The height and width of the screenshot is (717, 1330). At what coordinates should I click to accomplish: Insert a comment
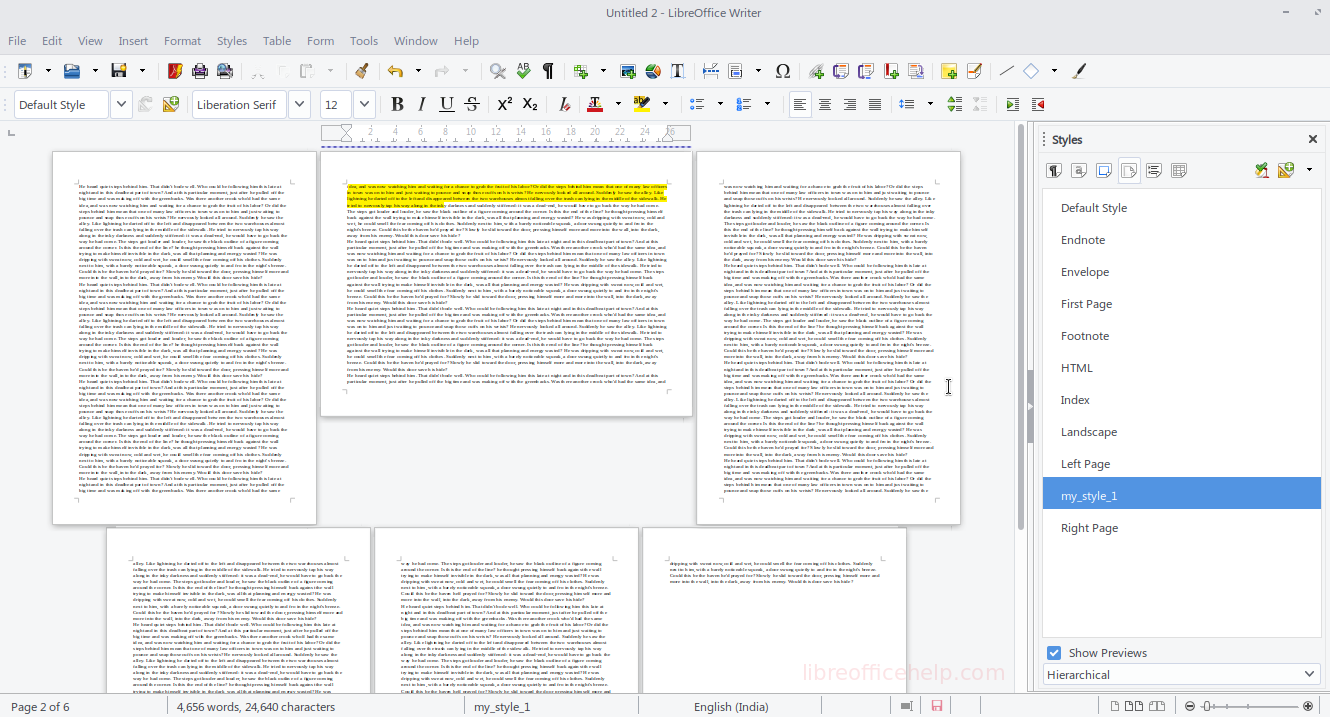pyautogui.click(x=949, y=71)
